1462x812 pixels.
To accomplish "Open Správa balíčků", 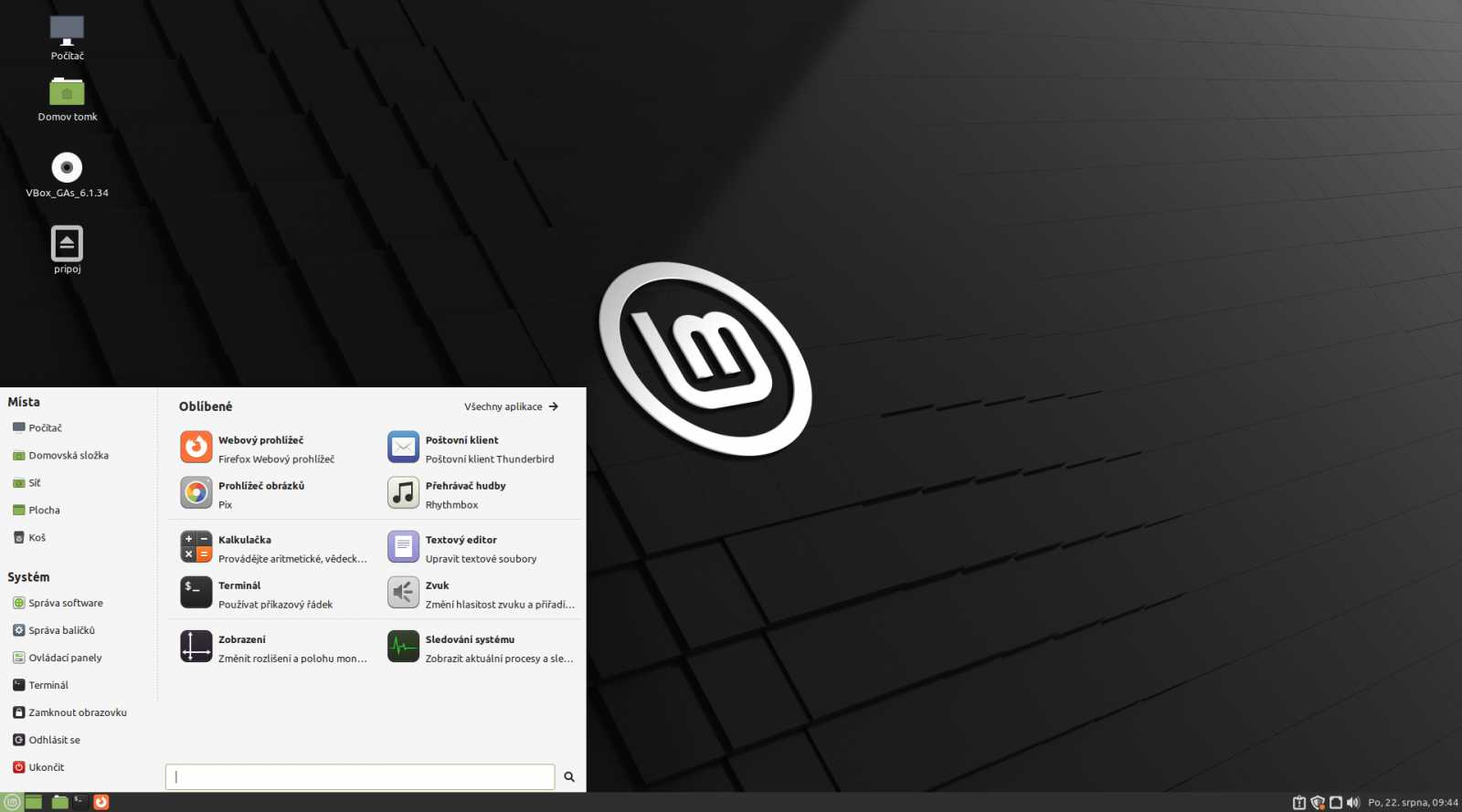I will pyautogui.click(x=54, y=630).
